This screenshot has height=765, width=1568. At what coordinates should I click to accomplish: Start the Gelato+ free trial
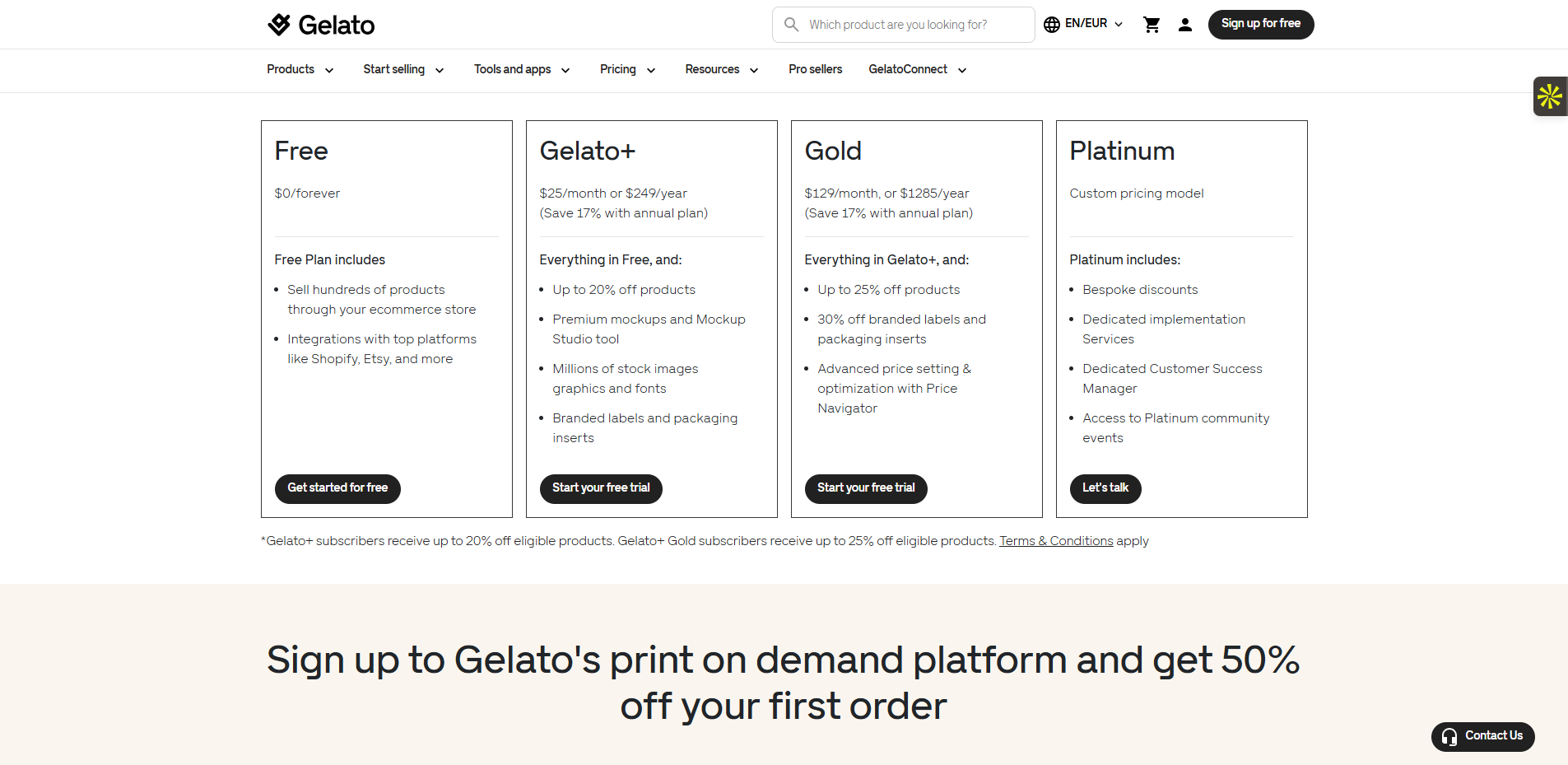pos(601,488)
